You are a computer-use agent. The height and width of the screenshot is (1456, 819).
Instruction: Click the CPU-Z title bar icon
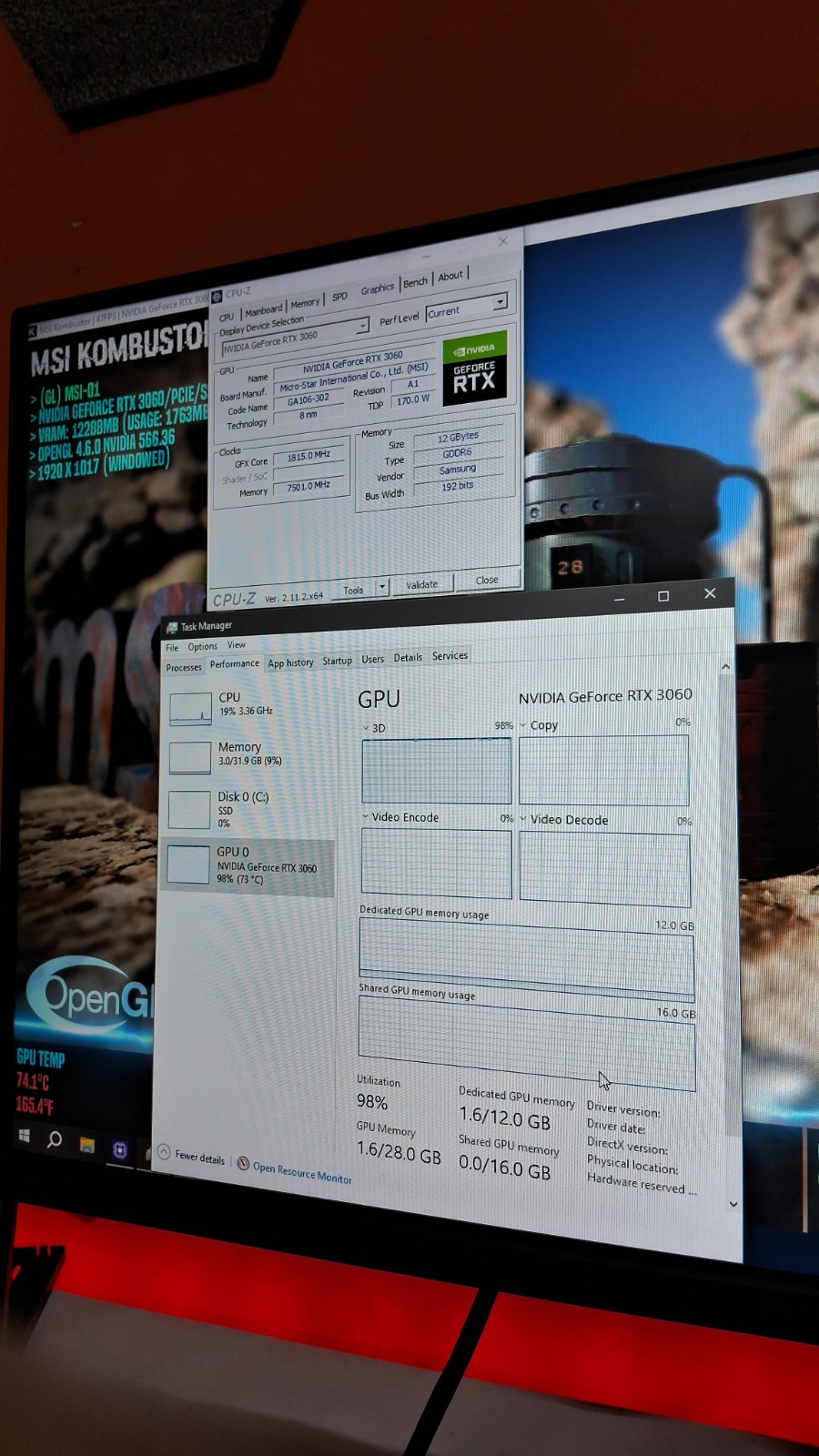(217, 297)
